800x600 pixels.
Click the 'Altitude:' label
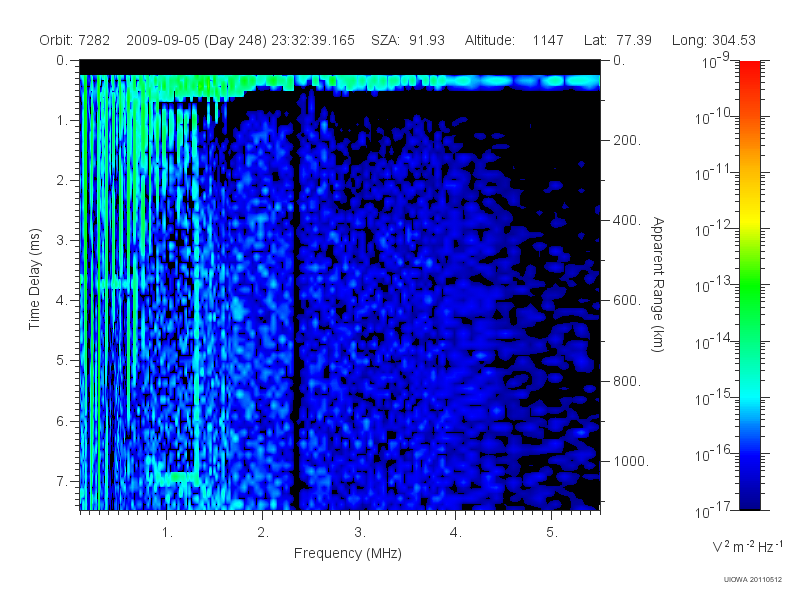(x=490, y=40)
